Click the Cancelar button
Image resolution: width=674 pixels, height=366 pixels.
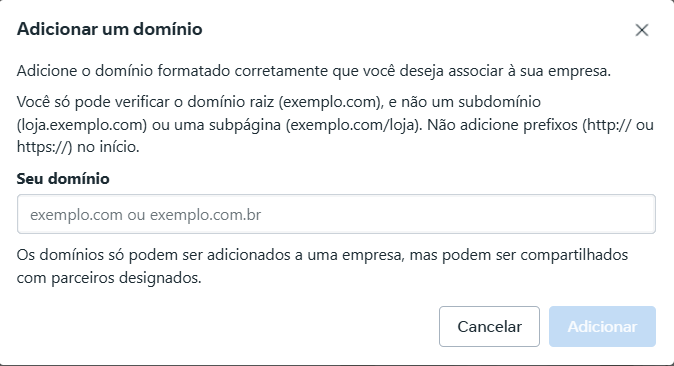pos(489,326)
